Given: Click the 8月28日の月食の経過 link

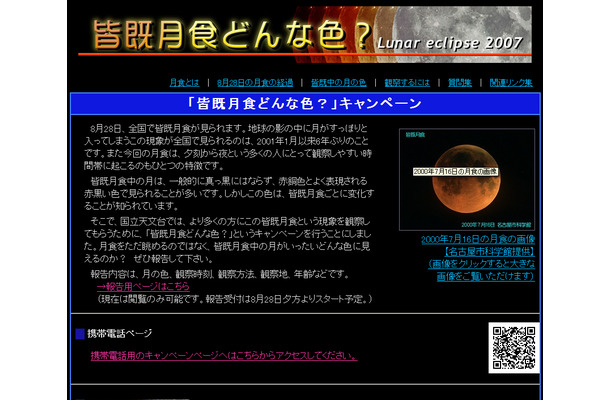Looking at the screenshot, I should (x=253, y=82).
